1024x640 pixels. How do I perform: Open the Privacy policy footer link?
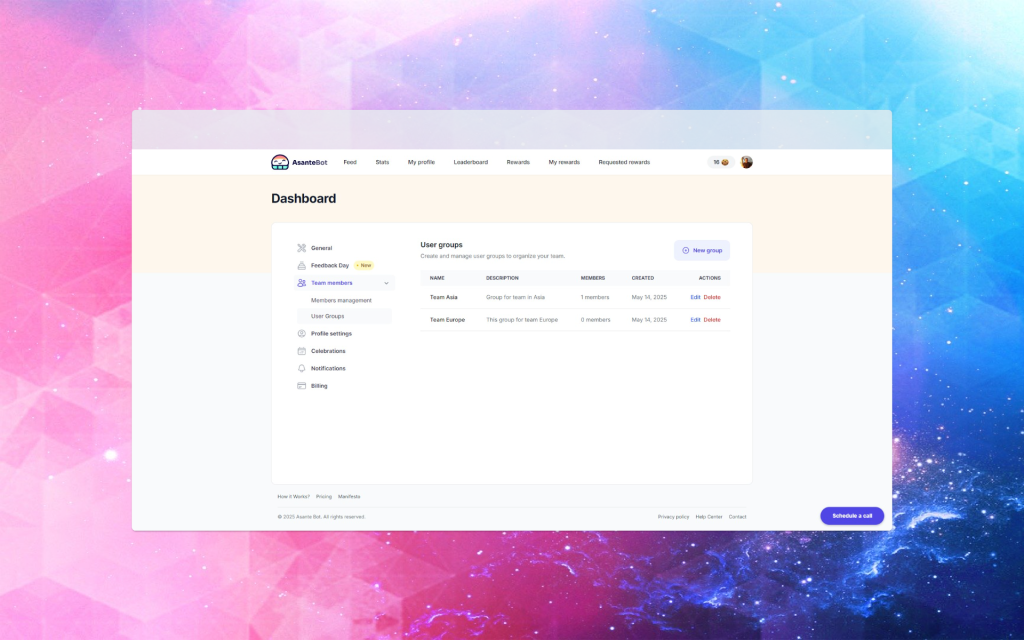click(x=673, y=517)
